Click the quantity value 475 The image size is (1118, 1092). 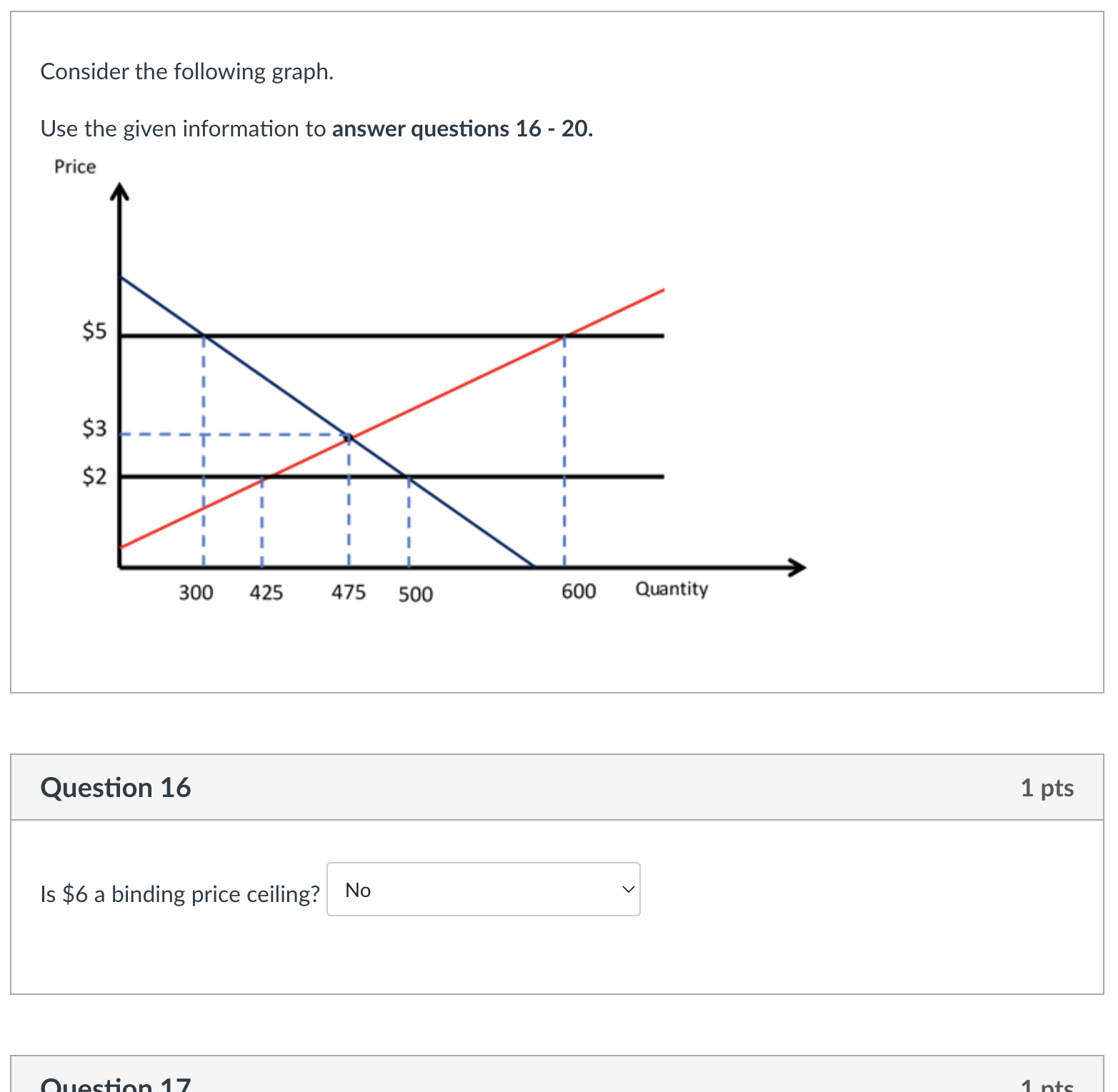click(349, 591)
